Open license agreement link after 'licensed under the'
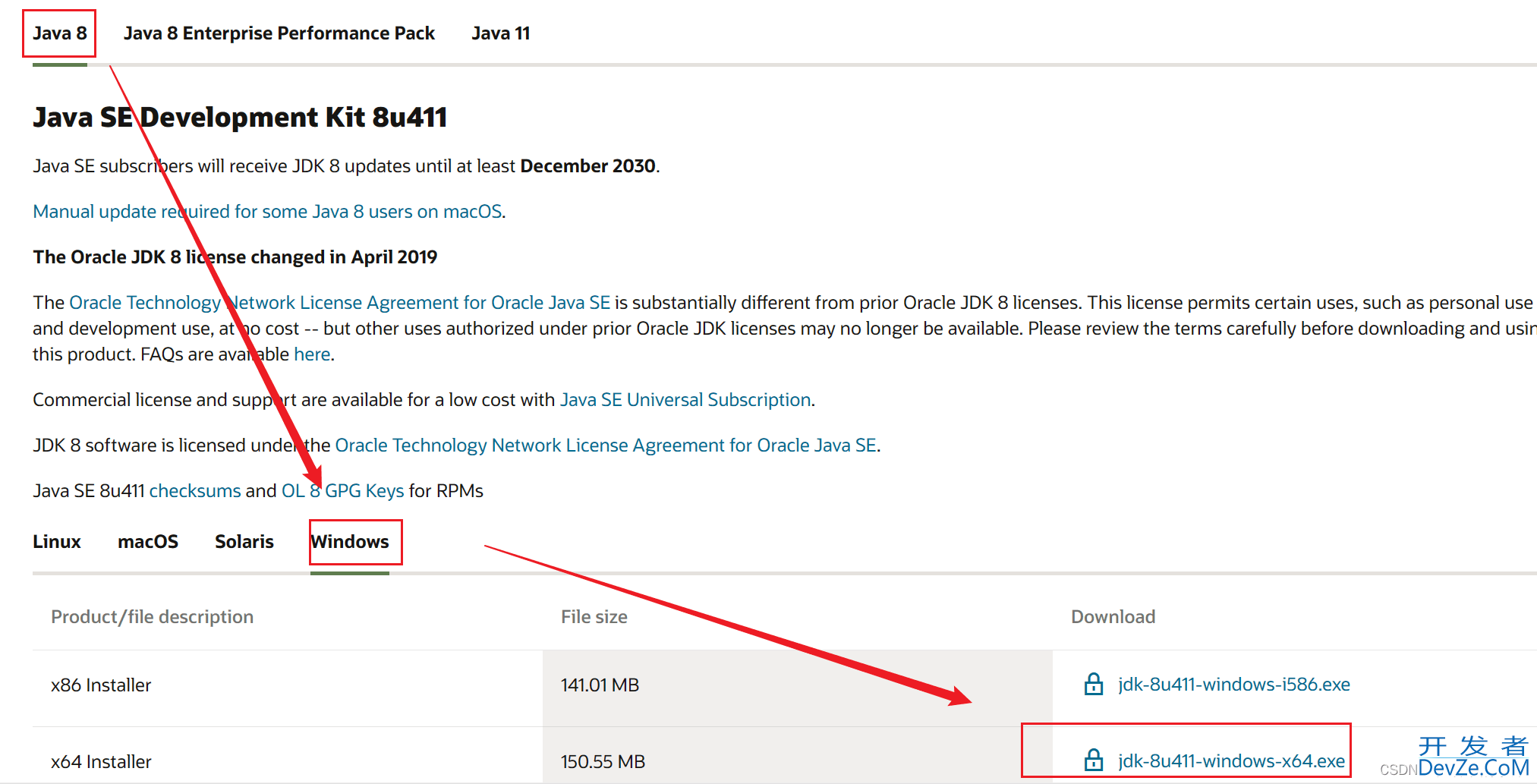Screen dimensions: 1537x784 tap(606, 445)
